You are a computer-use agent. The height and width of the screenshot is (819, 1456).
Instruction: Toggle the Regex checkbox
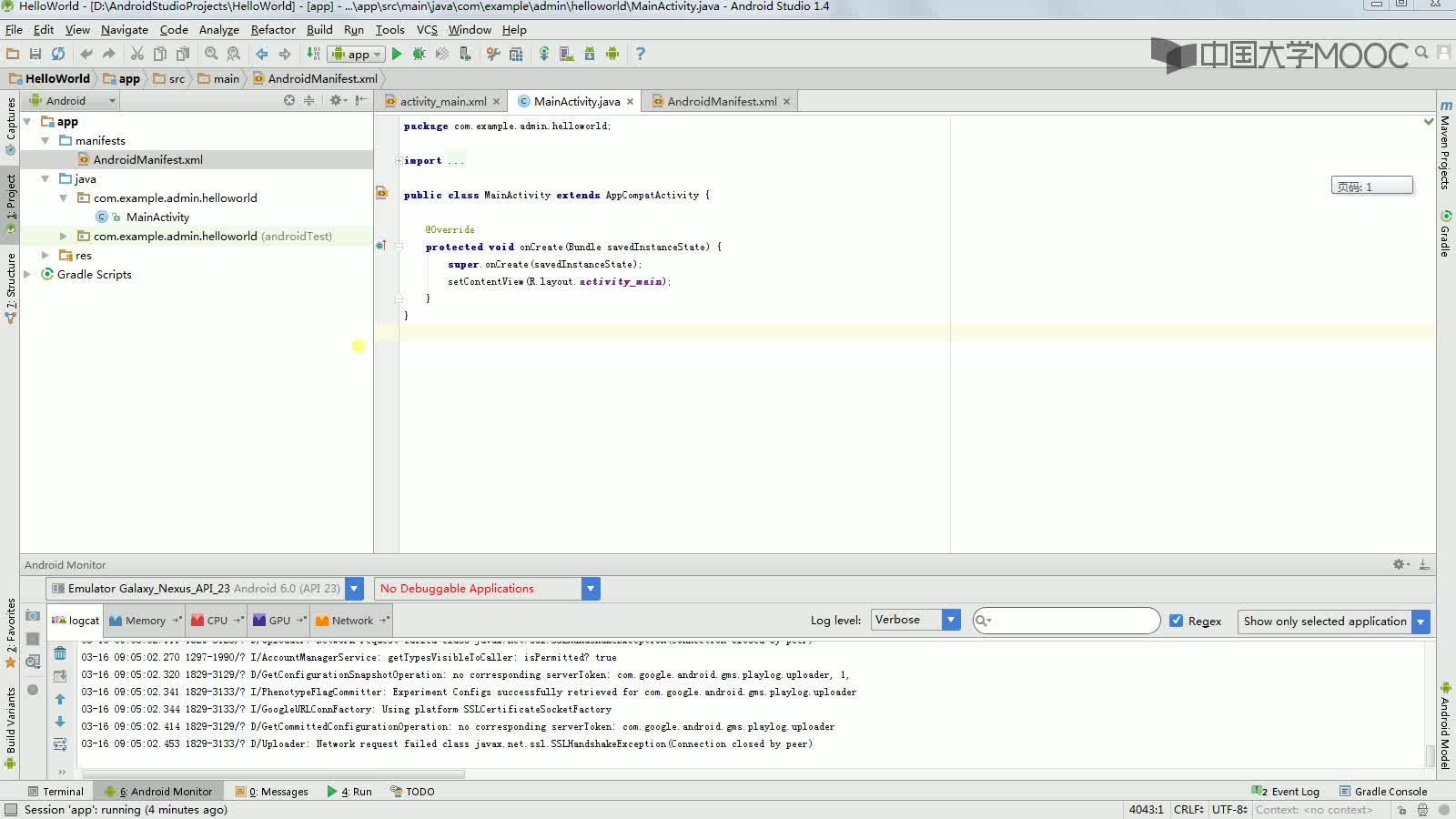[1176, 621]
